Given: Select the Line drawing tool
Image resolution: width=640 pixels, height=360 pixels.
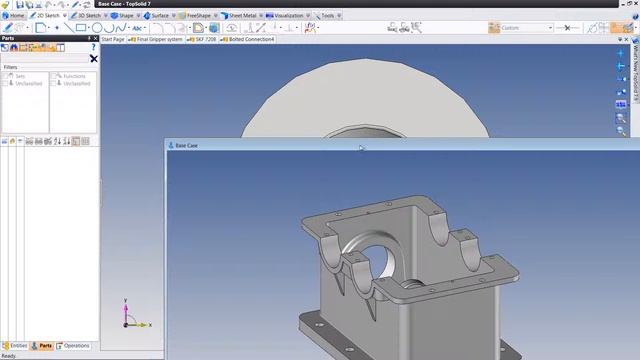Looking at the screenshot, I should (69, 28).
